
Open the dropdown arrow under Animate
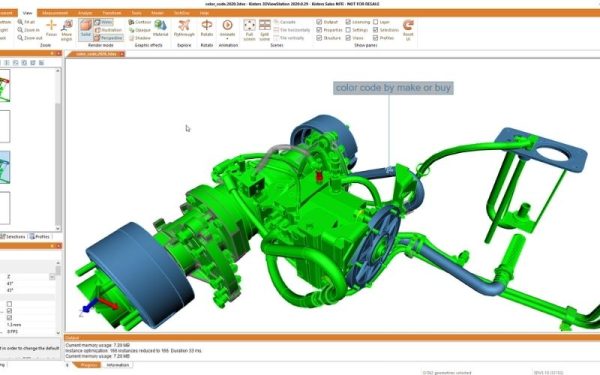pyautogui.click(x=227, y=39)
